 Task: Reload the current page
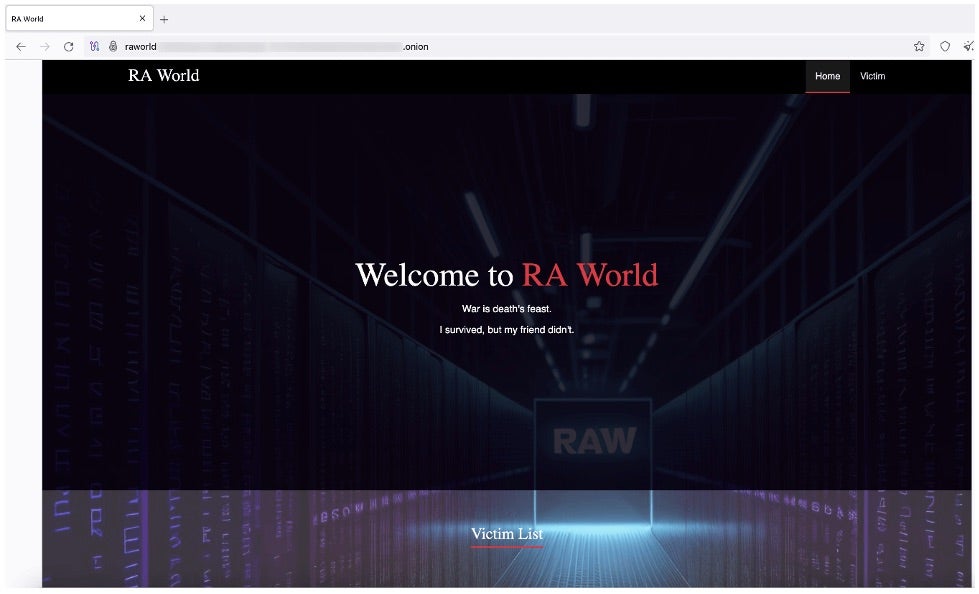[69, 46]
